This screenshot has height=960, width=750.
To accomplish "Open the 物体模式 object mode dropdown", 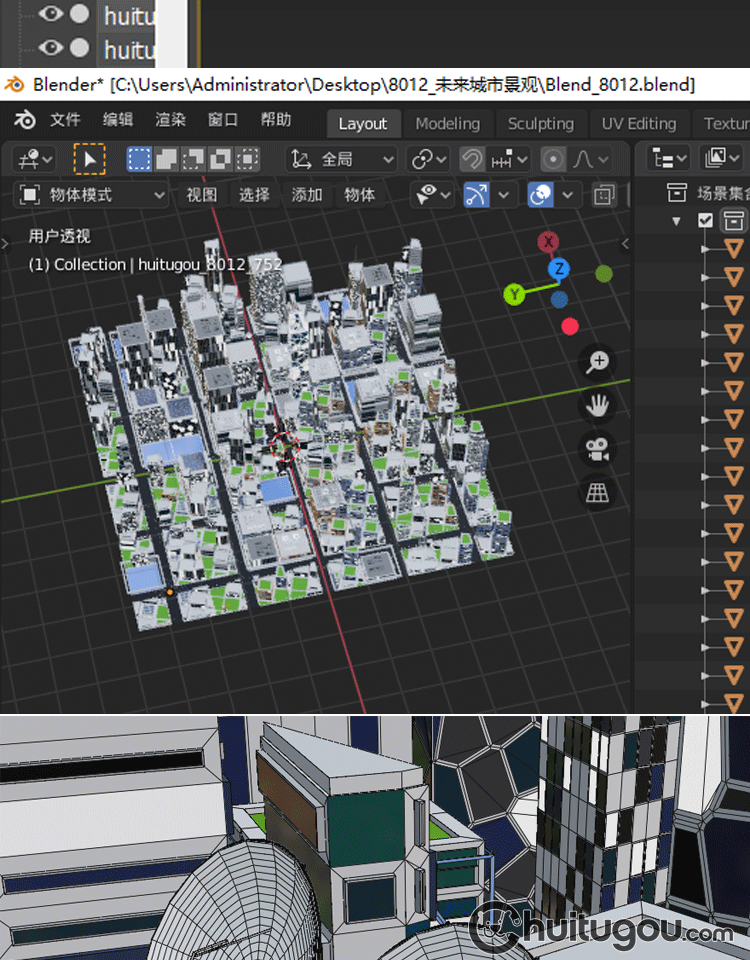I will click(92, 195).
